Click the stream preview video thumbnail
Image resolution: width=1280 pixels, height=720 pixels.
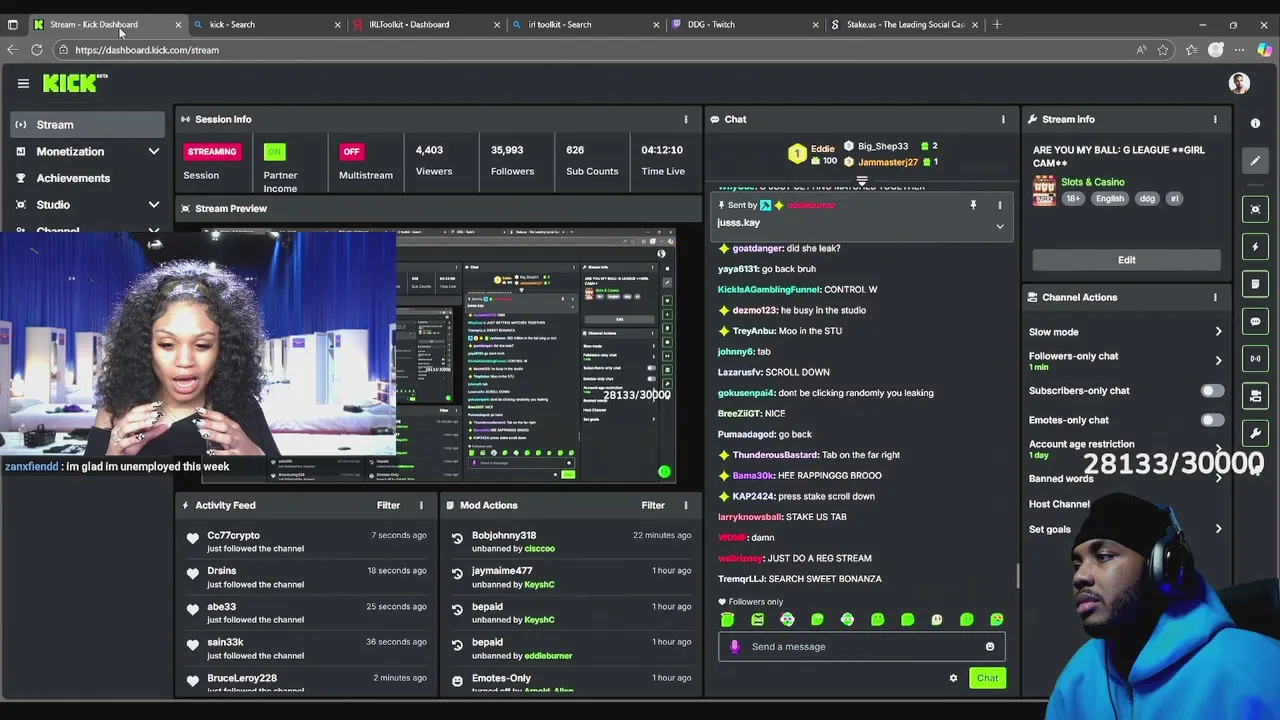click(x=440, y=355)
